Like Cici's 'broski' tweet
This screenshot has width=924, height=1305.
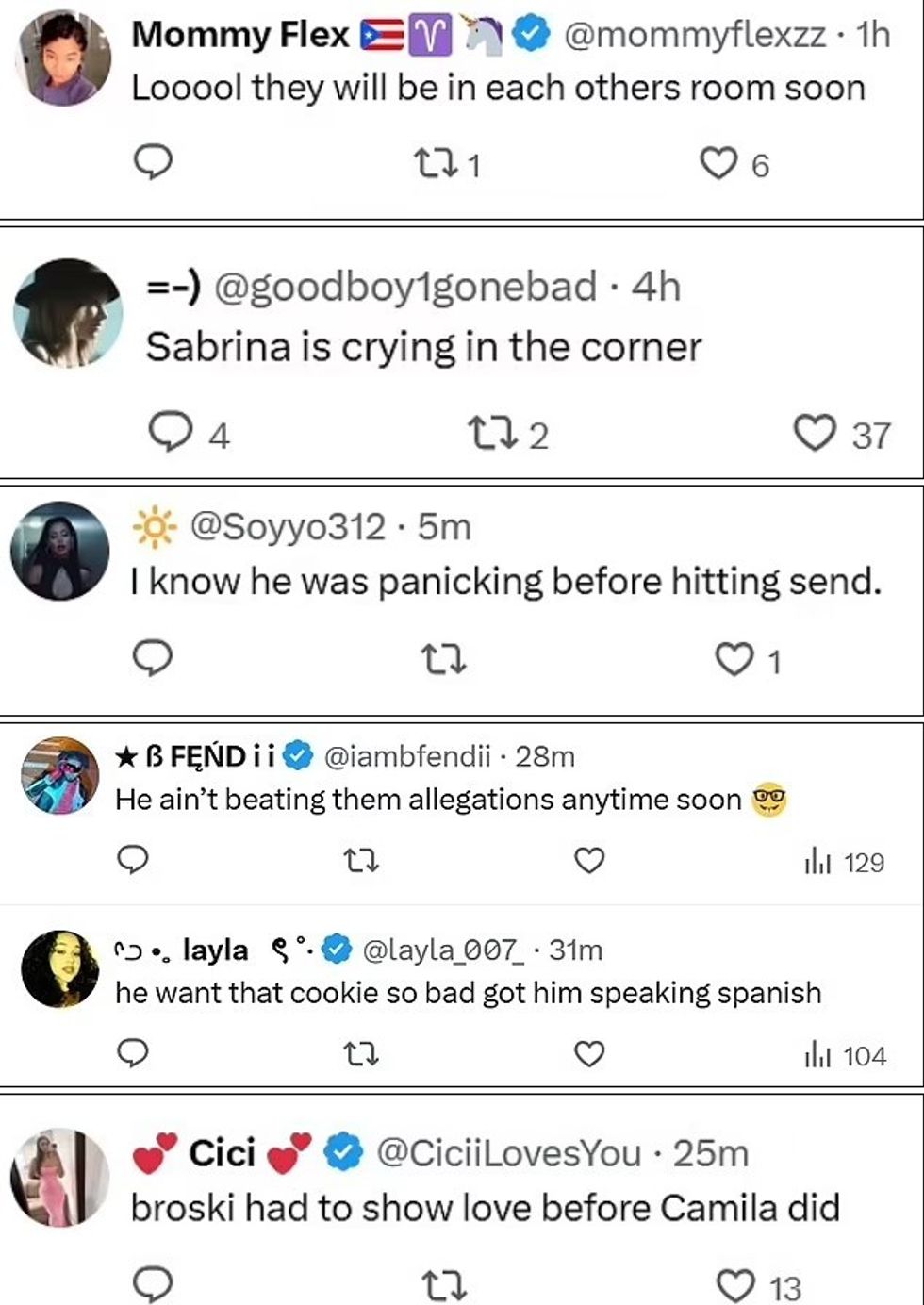[735, 1285]
